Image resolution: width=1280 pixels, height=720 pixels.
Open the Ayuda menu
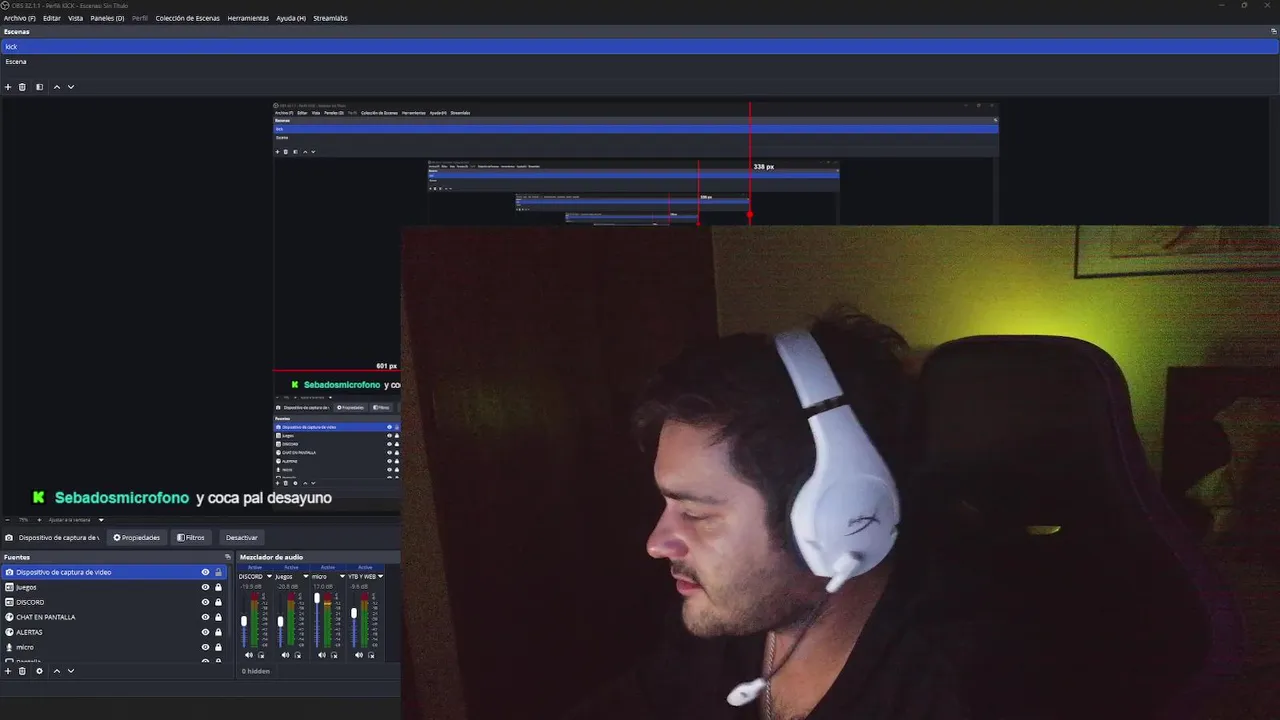291,18
